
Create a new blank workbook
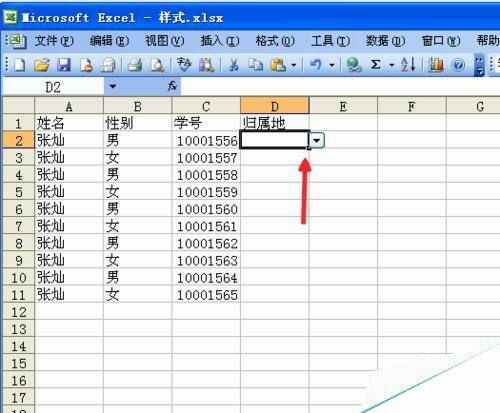19,64
